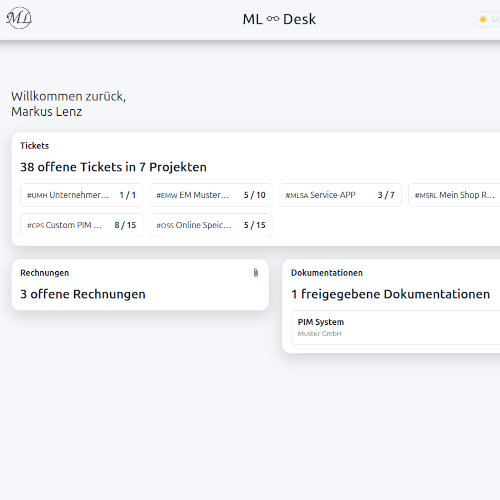This screenshot has width=500, height=500.
Task: Click the Rechnungen card heading
Action: (x=45, y=273)
